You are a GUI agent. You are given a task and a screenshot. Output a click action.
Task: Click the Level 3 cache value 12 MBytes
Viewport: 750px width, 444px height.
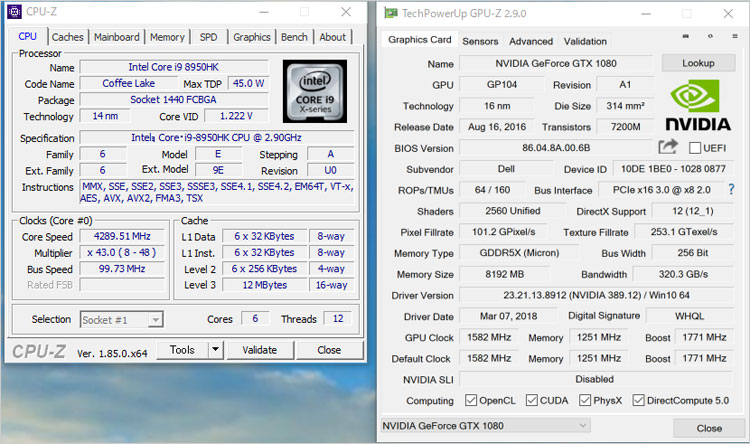(265, 285)
